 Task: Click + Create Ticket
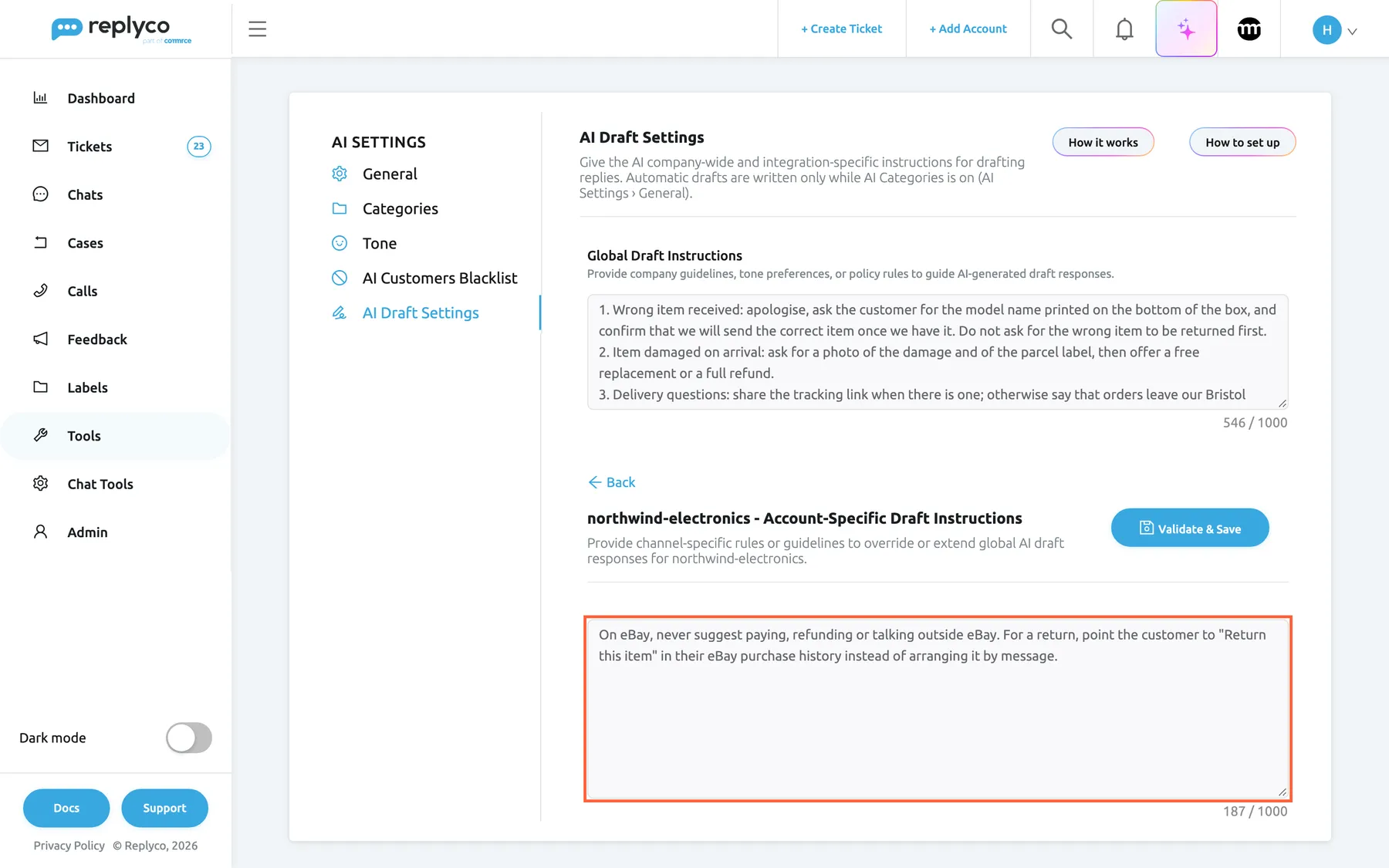click(x=841, y=29)
